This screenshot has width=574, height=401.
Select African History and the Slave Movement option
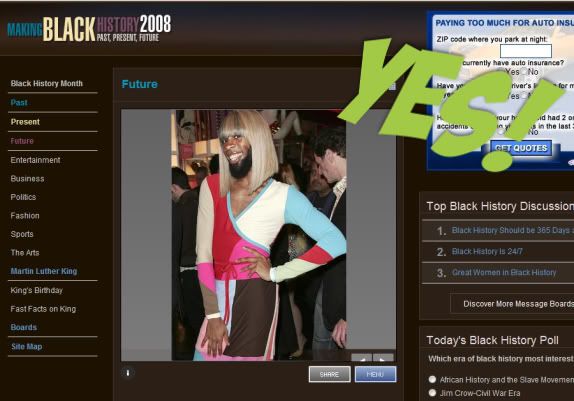pos(432,379)
